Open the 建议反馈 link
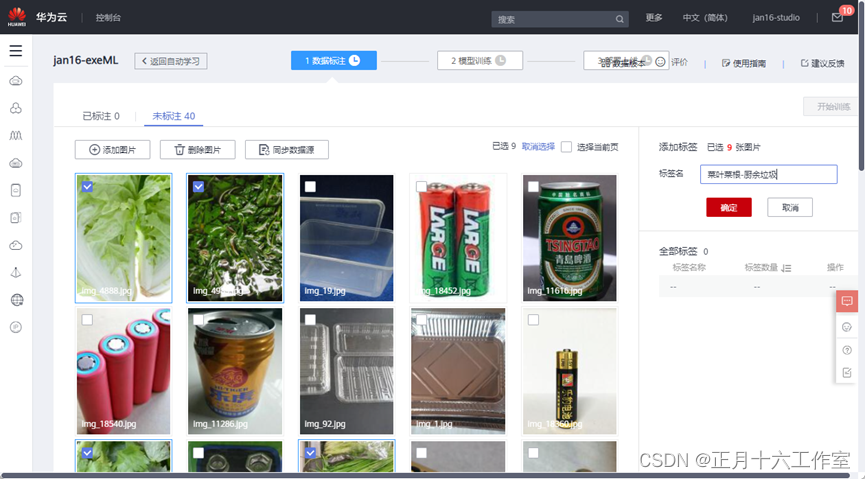Screen dimensions: 865x479 pos(822,63)
